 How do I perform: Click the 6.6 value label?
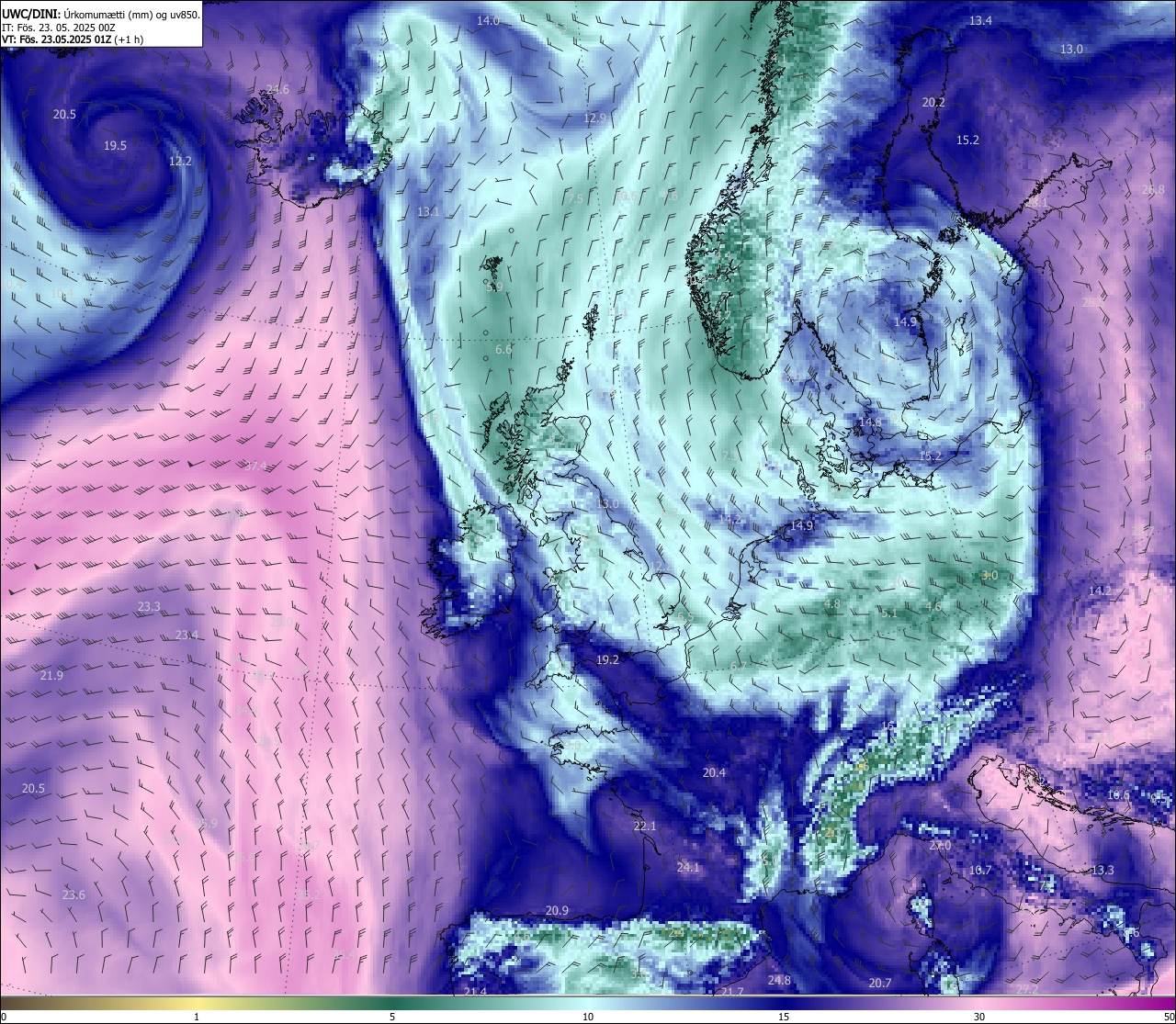(x=503, y=350)
